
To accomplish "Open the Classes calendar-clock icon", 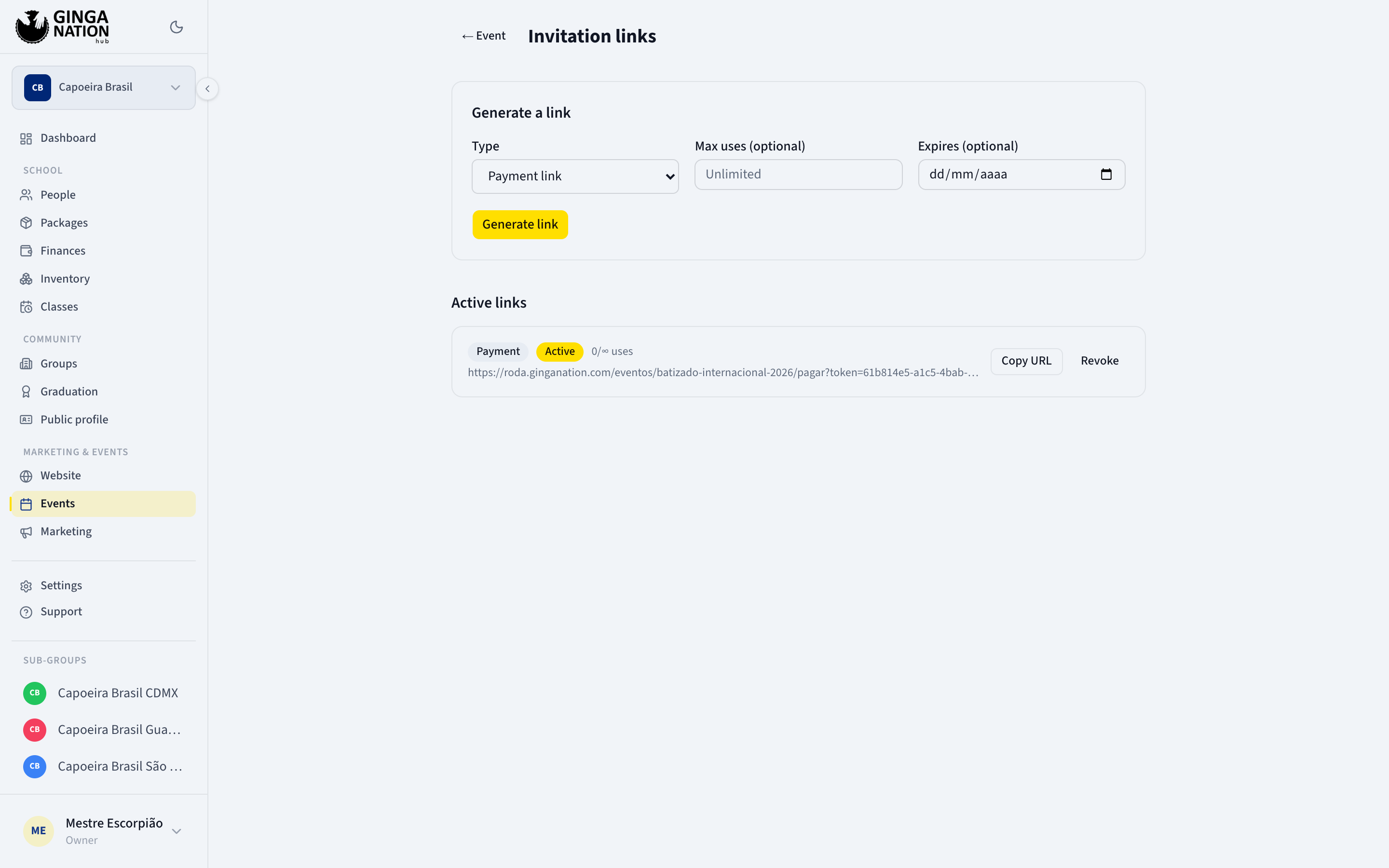I will pyautogui.click(x=26, y=307).
